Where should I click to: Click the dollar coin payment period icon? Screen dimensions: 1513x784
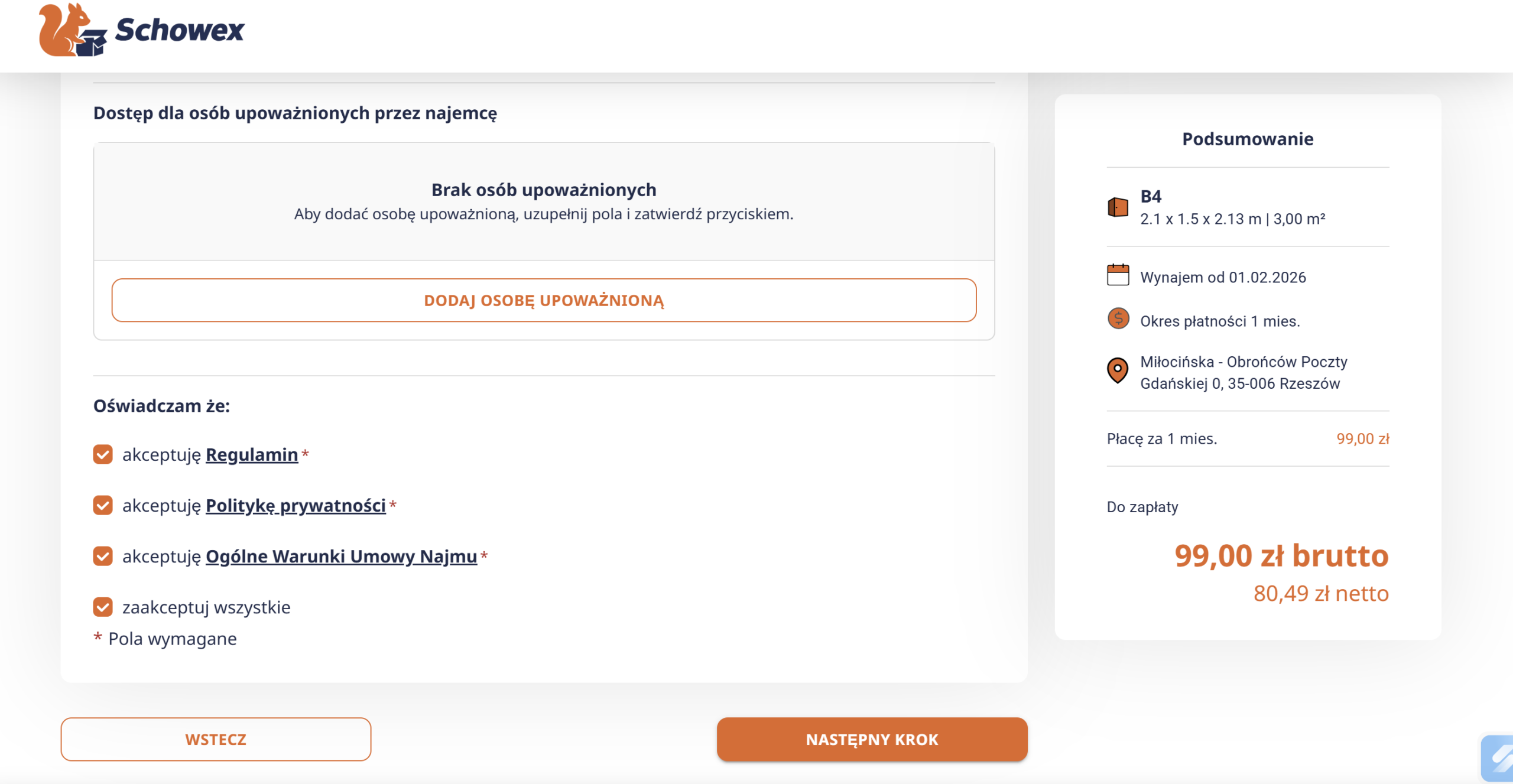point(1118,319)
